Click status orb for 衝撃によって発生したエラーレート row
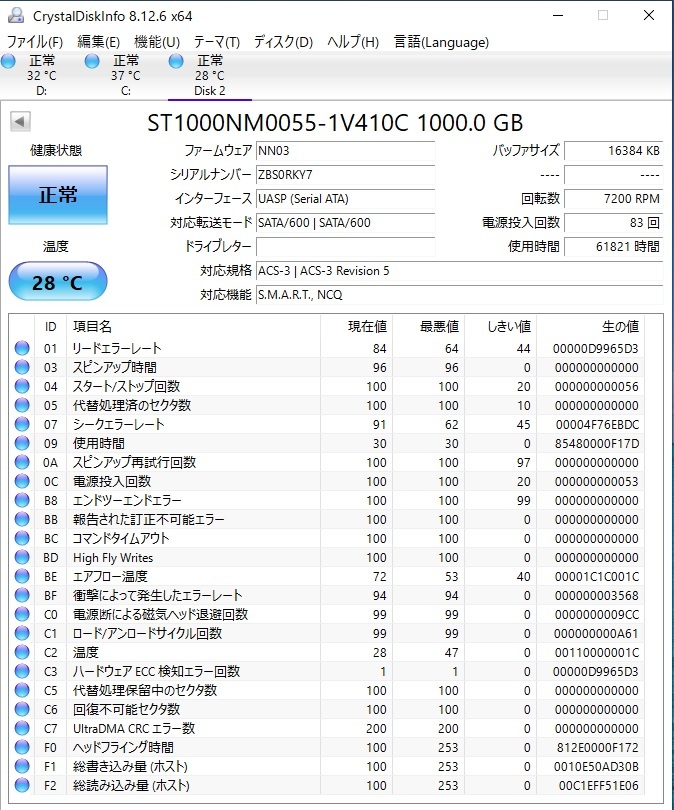The width and height of the screenshot is (674, 810). tap(22, 595)
